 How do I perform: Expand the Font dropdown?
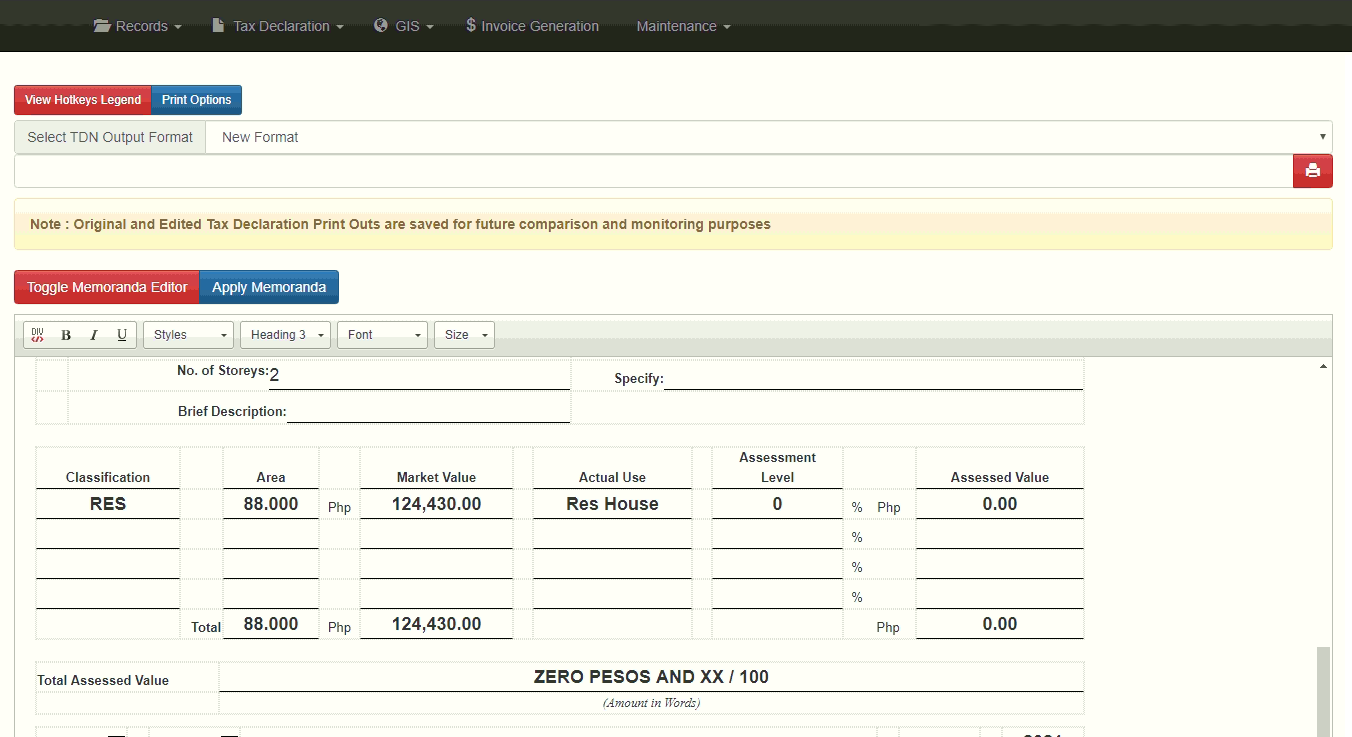[x=383, y=335]
